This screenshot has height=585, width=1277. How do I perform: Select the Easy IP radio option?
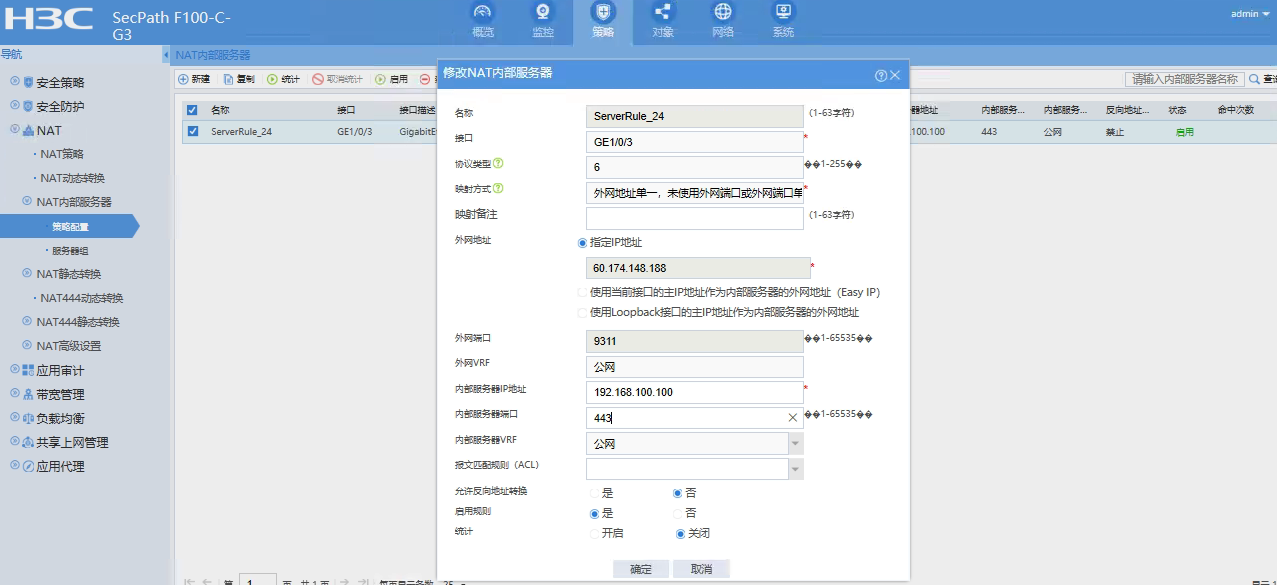(583, 292)
